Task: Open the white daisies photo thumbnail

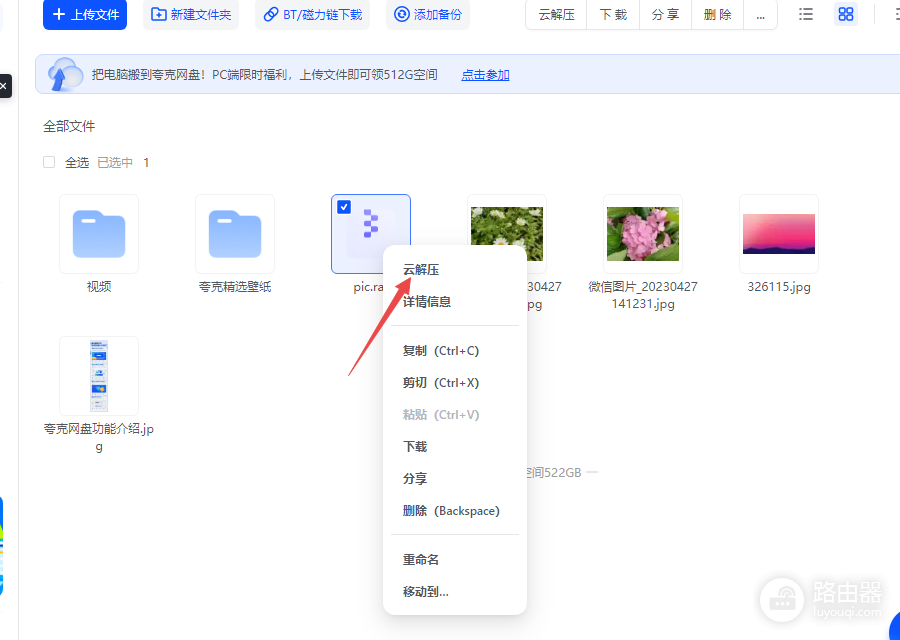Action: pyautogui.click(x=507, y=227)
